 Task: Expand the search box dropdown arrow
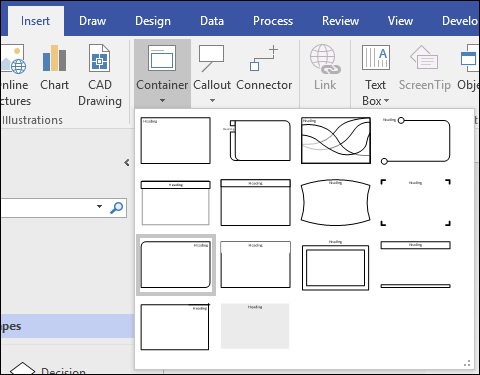[99, 206]
